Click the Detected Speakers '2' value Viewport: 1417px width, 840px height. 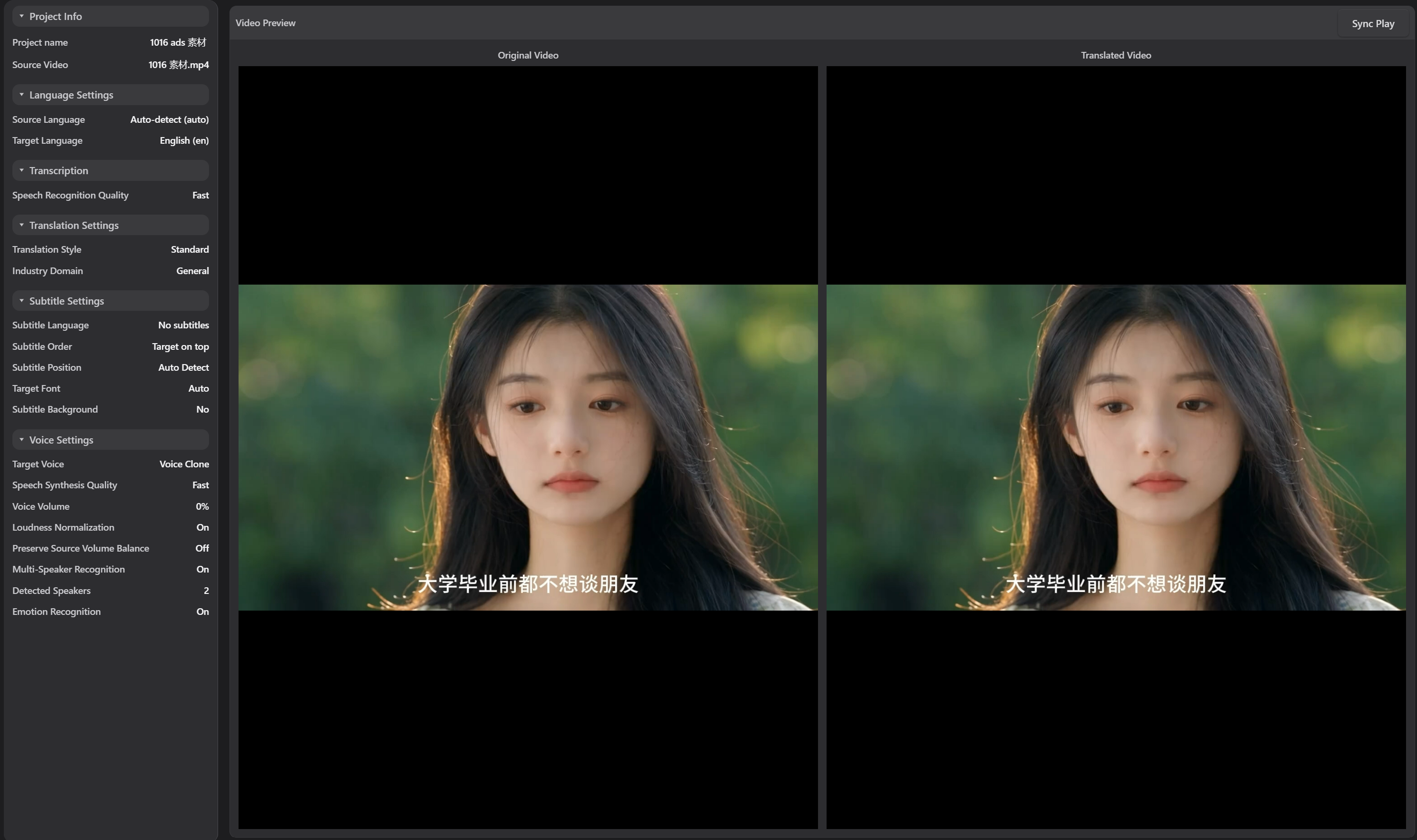click(206, 591)
